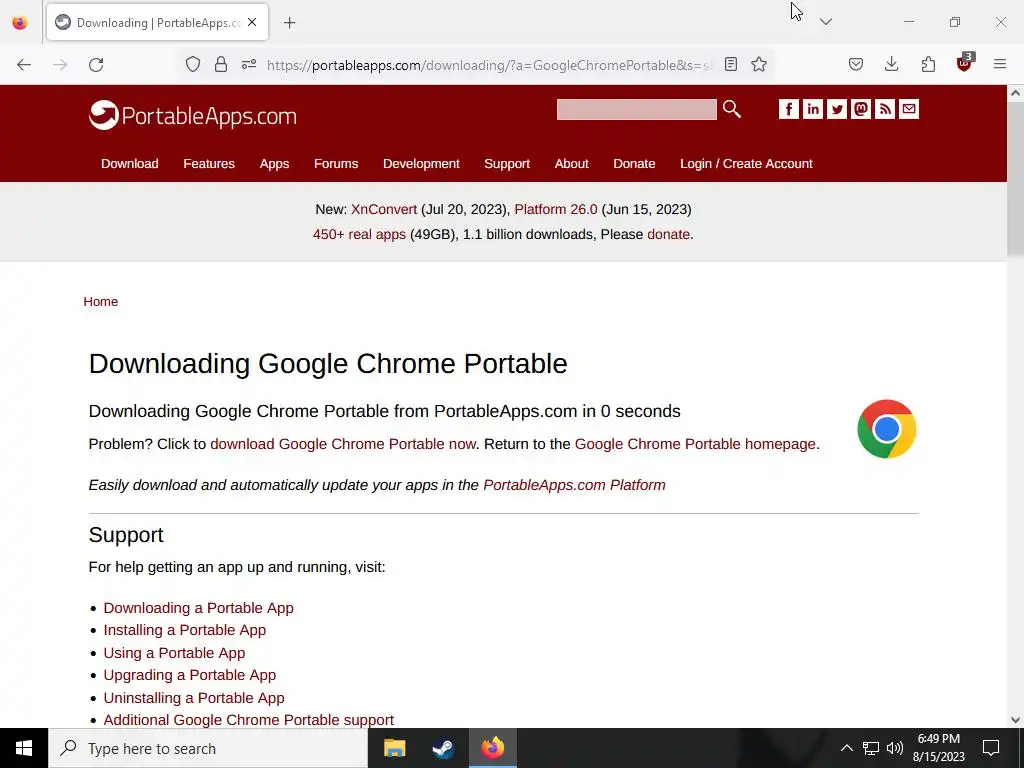1024x768 pixels.
Task: Click the Home breadcrumb link
Action: [101, 302]
